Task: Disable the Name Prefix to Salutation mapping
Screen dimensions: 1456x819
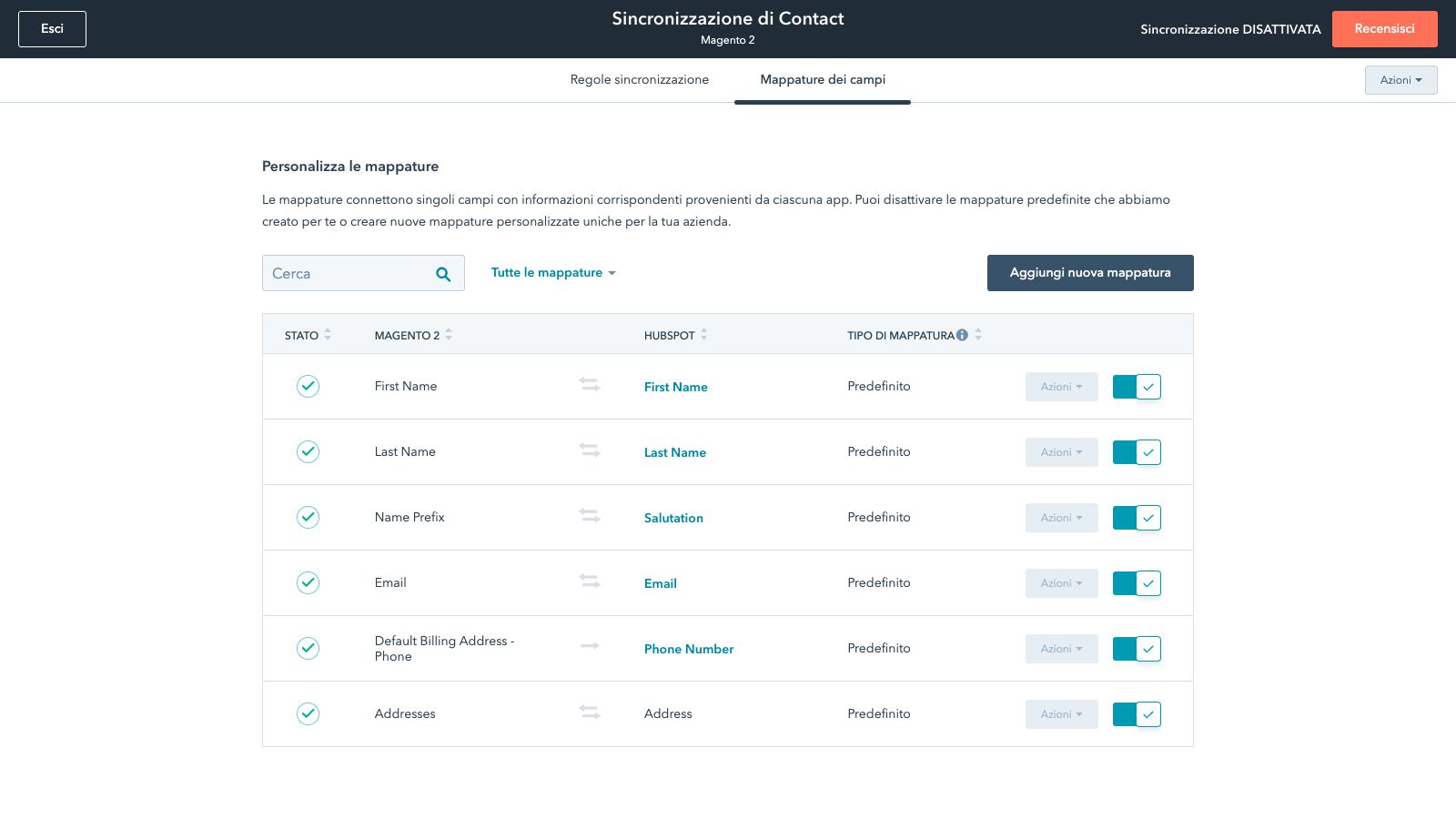Action: tap(1137, 518)
